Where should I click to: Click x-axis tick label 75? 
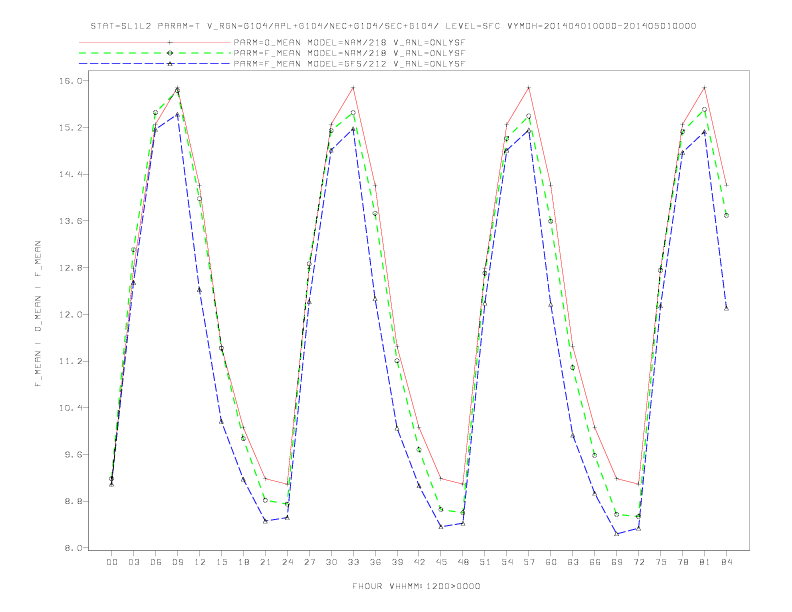tap(661, 562)
